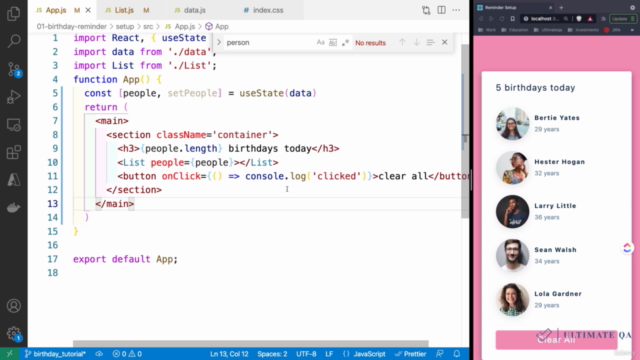Viewport: 640px width, 360px height.
Task: Open the Work bookmarks folder
Action: click(487, 30)
